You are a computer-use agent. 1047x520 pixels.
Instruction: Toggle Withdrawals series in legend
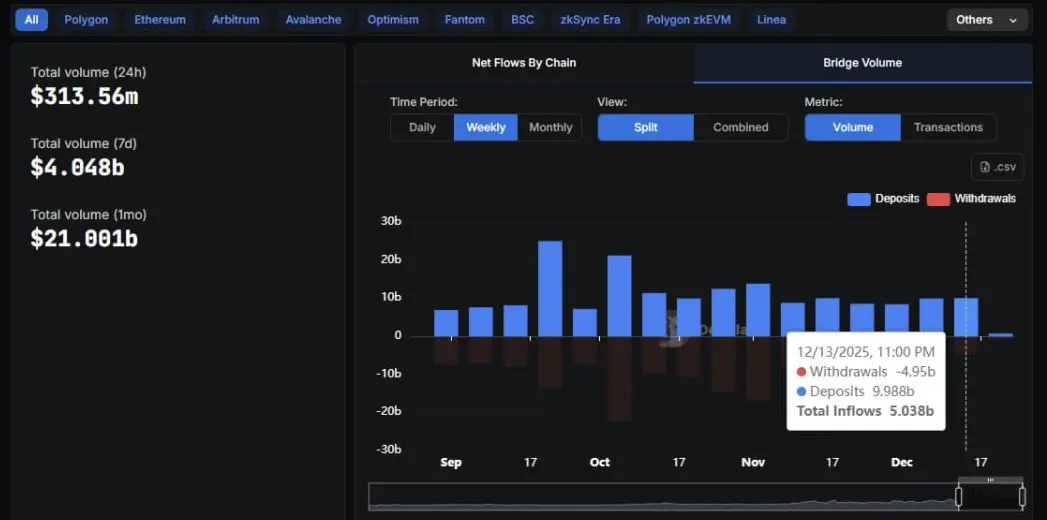(972, 199)
